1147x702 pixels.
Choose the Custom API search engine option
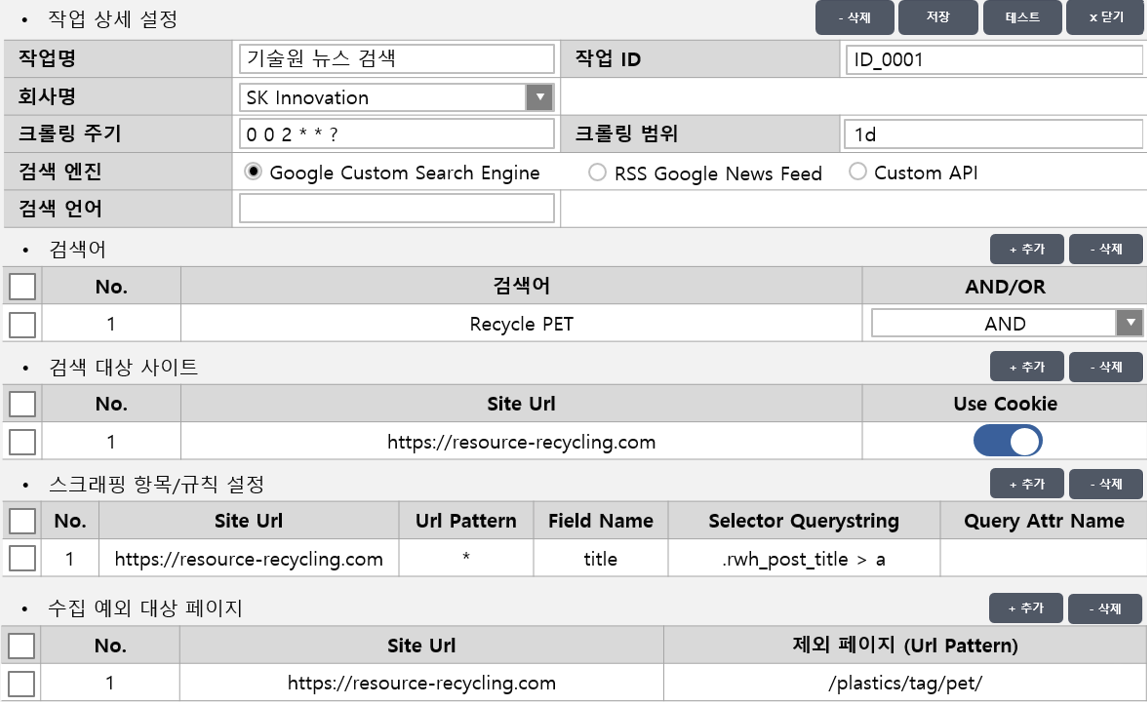tap(857, 172)
